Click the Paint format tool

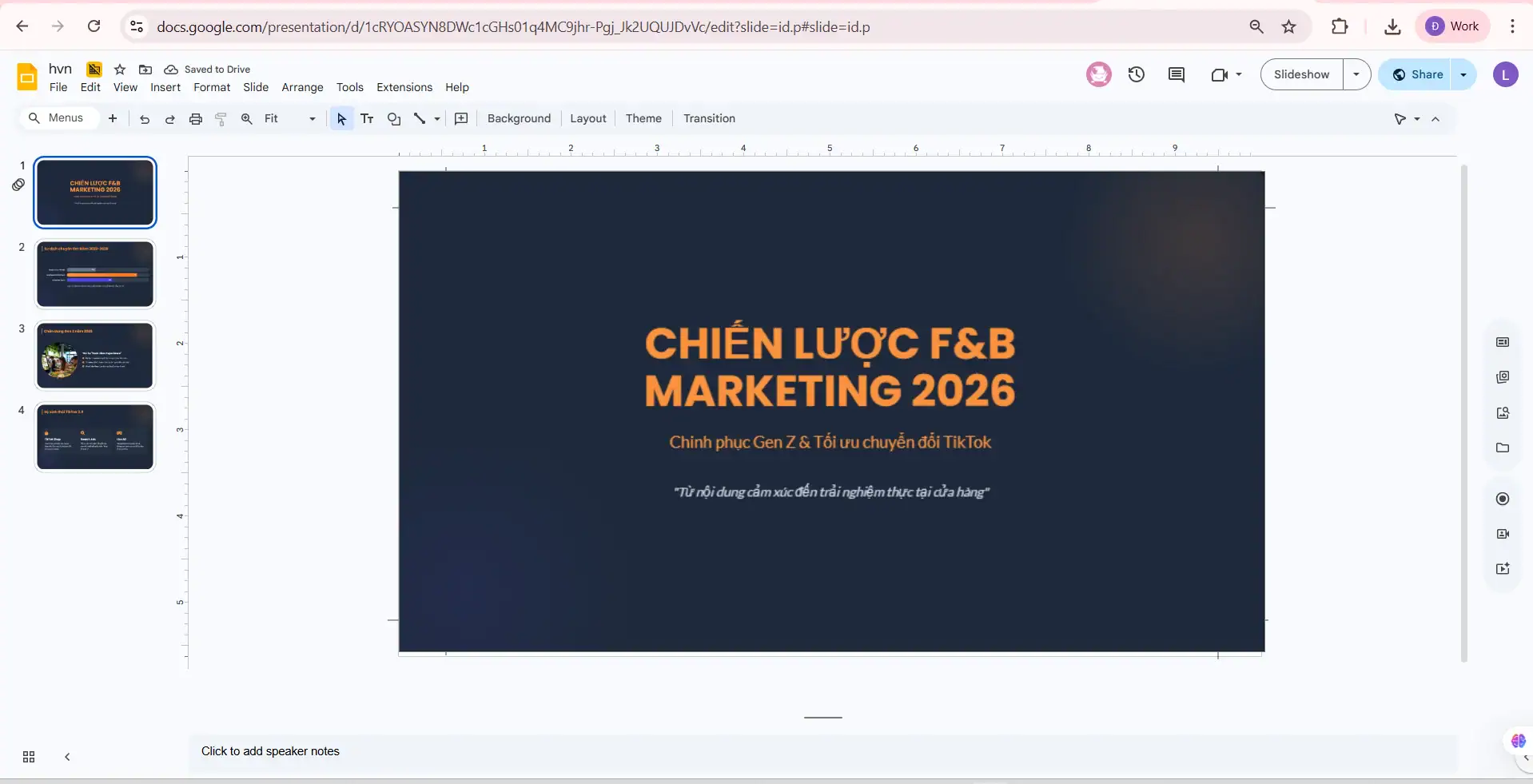[221, 118]
